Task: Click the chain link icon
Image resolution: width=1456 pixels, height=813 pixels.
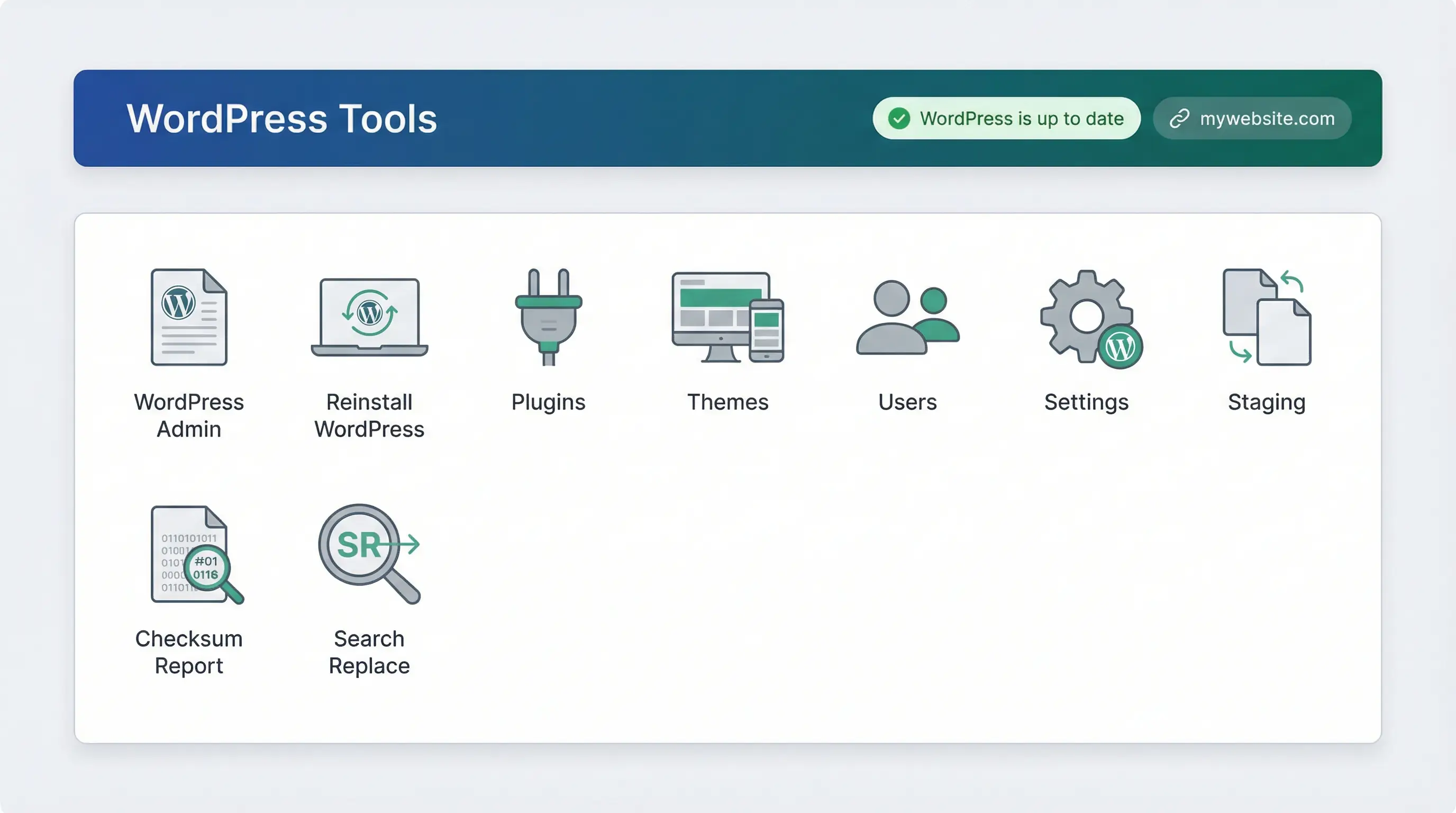Action: 1180,119
